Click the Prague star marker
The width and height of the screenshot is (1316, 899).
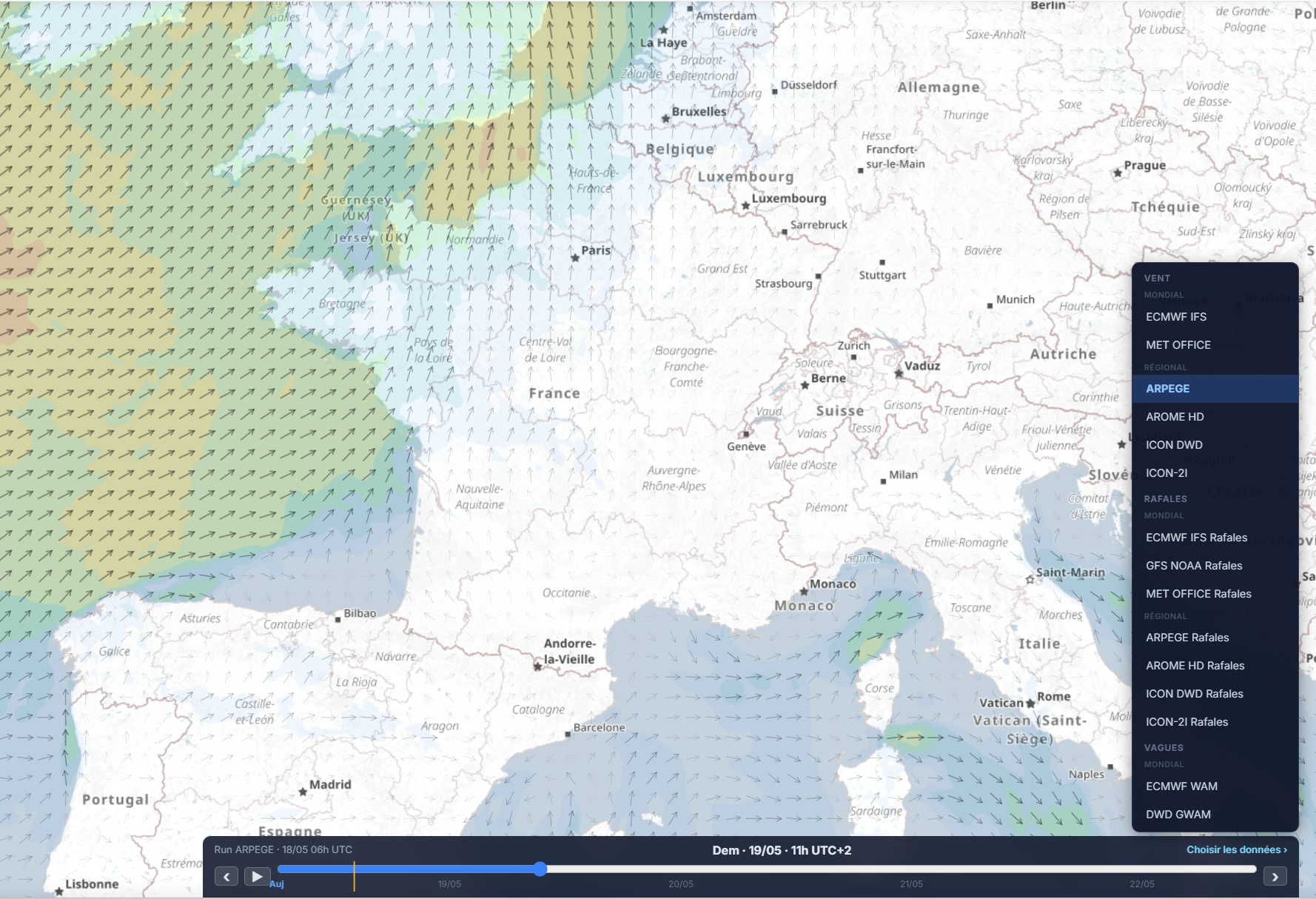coord(1118,173)
